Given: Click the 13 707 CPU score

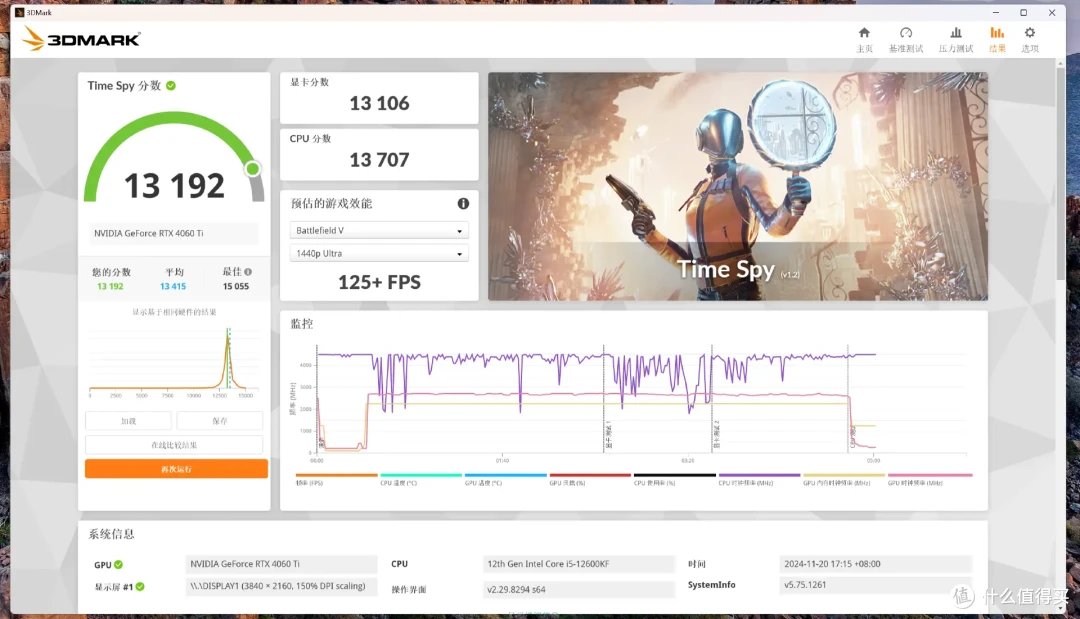Looking at the screenshot, I should point(380,160).
